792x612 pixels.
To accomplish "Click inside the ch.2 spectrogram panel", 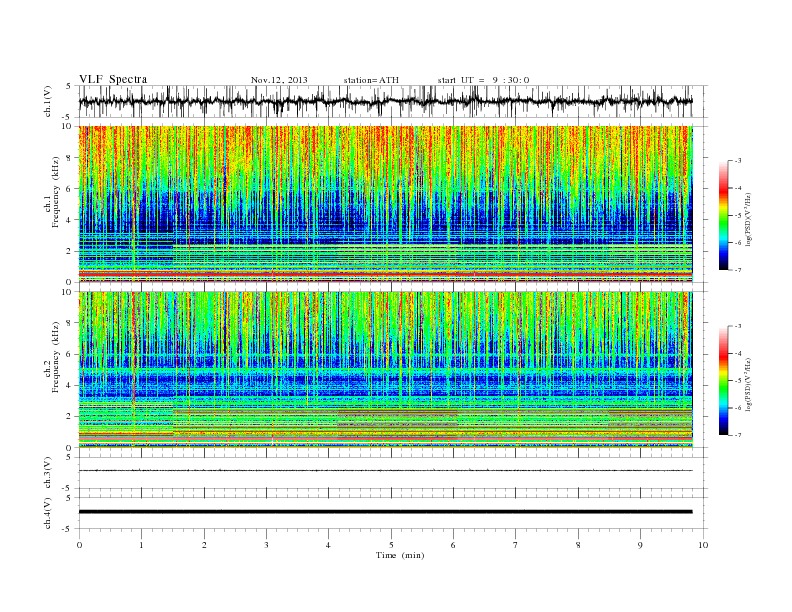I will coord(385,369).
